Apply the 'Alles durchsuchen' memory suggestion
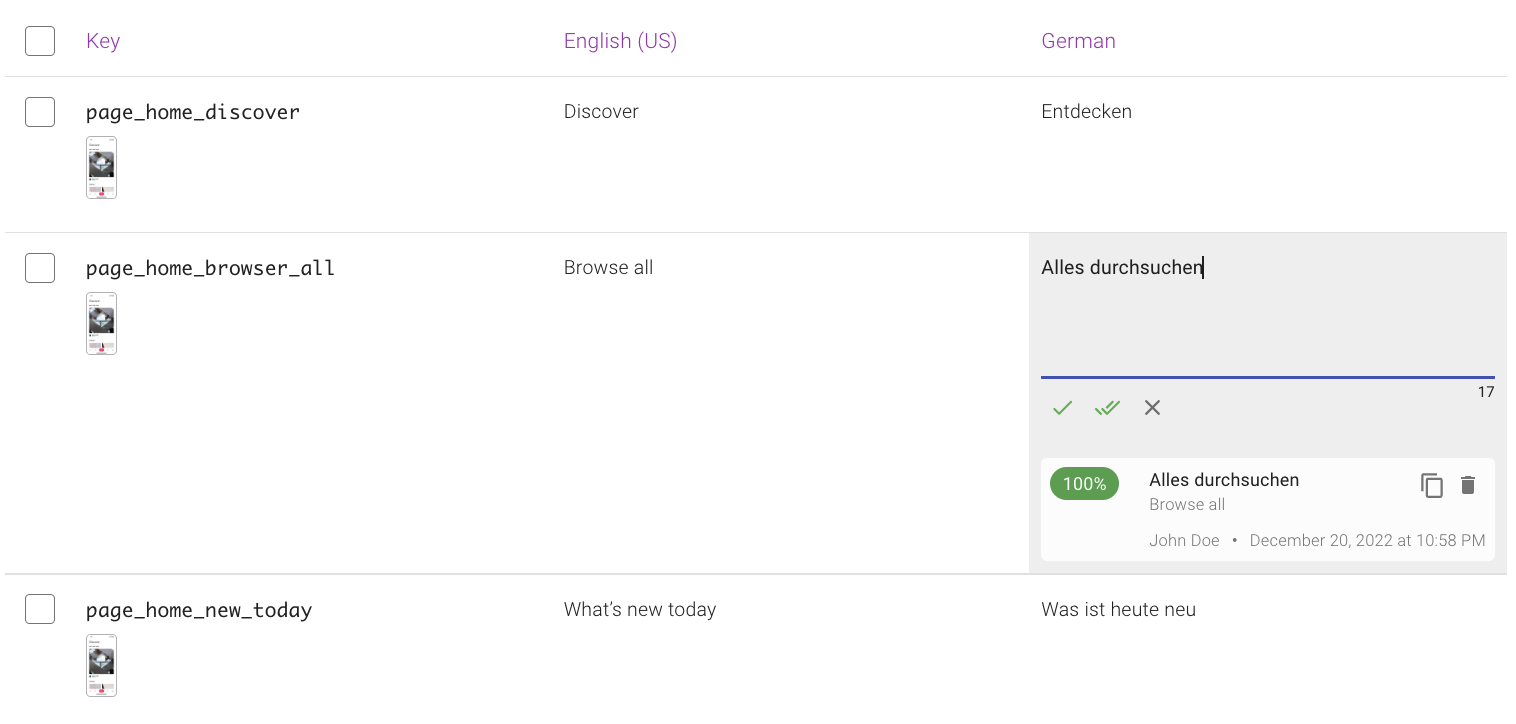 [x=1224, y=480]
